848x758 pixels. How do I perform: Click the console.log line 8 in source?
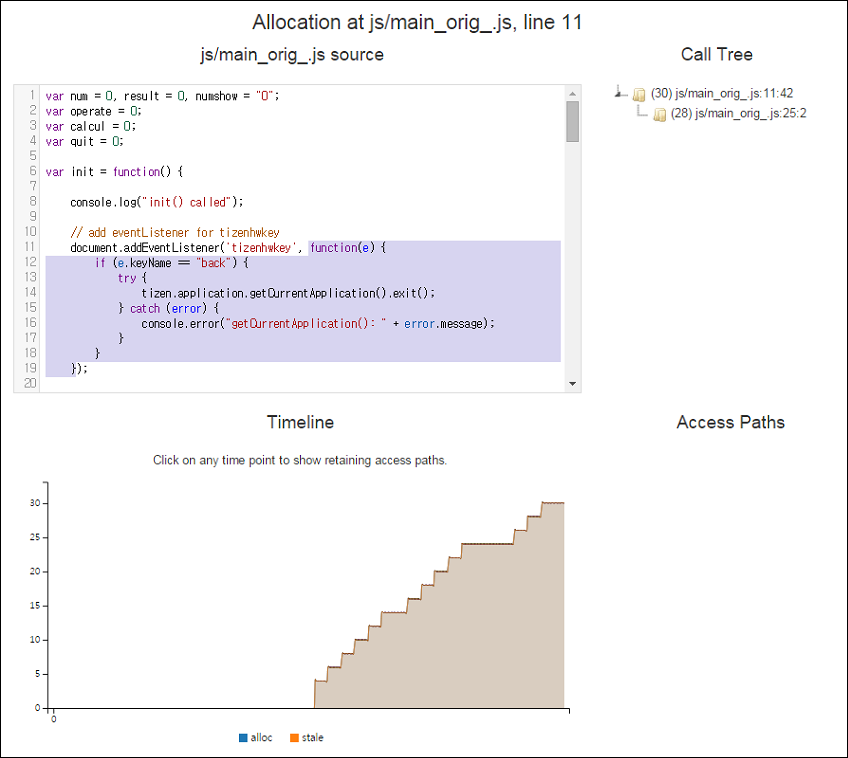(x=156, y=202)
